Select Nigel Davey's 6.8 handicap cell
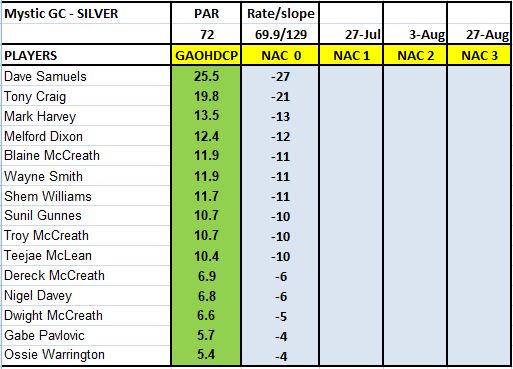 [206, 296]
